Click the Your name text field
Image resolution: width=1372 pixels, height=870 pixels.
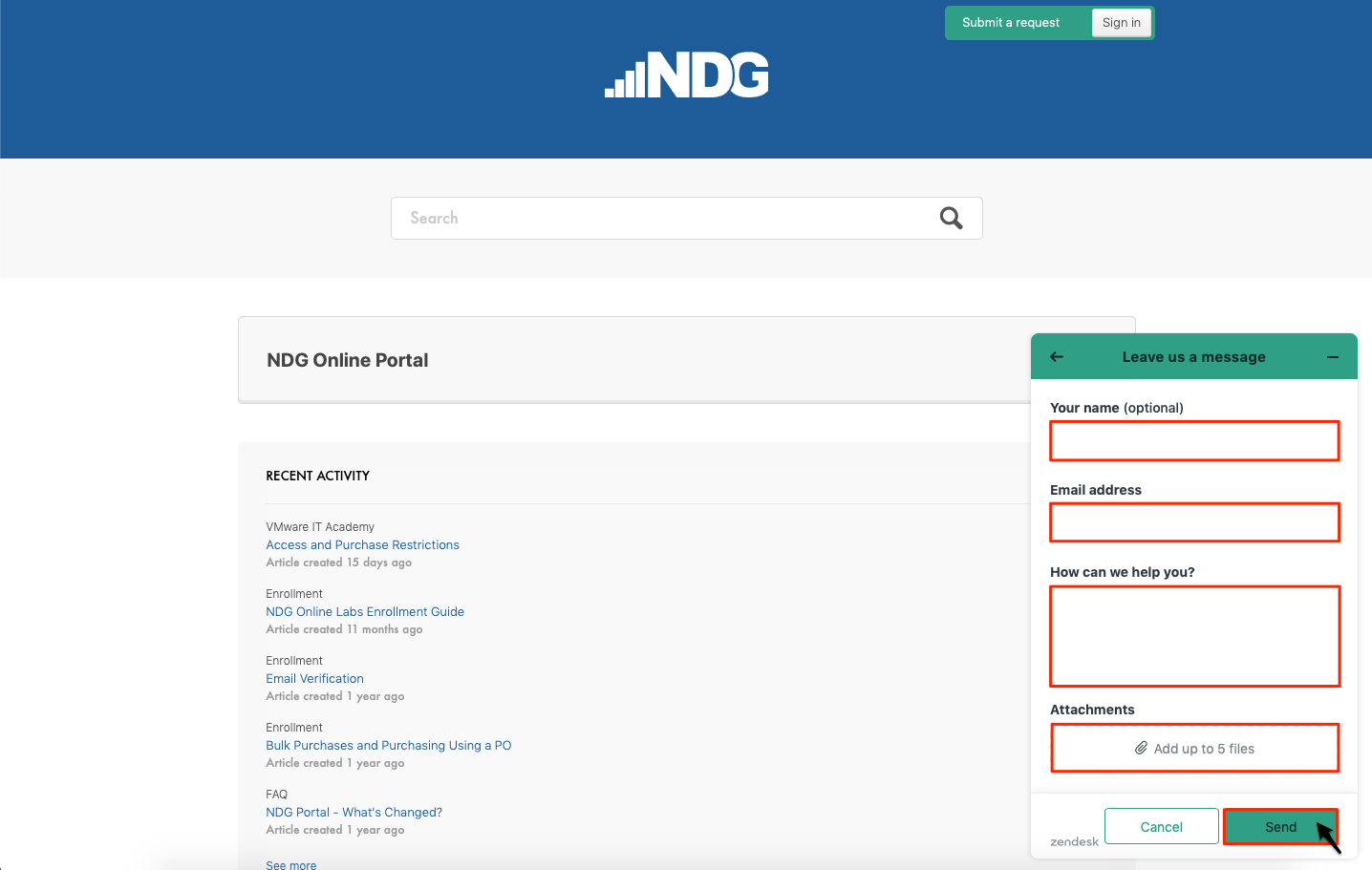[x=1194, y=441]
